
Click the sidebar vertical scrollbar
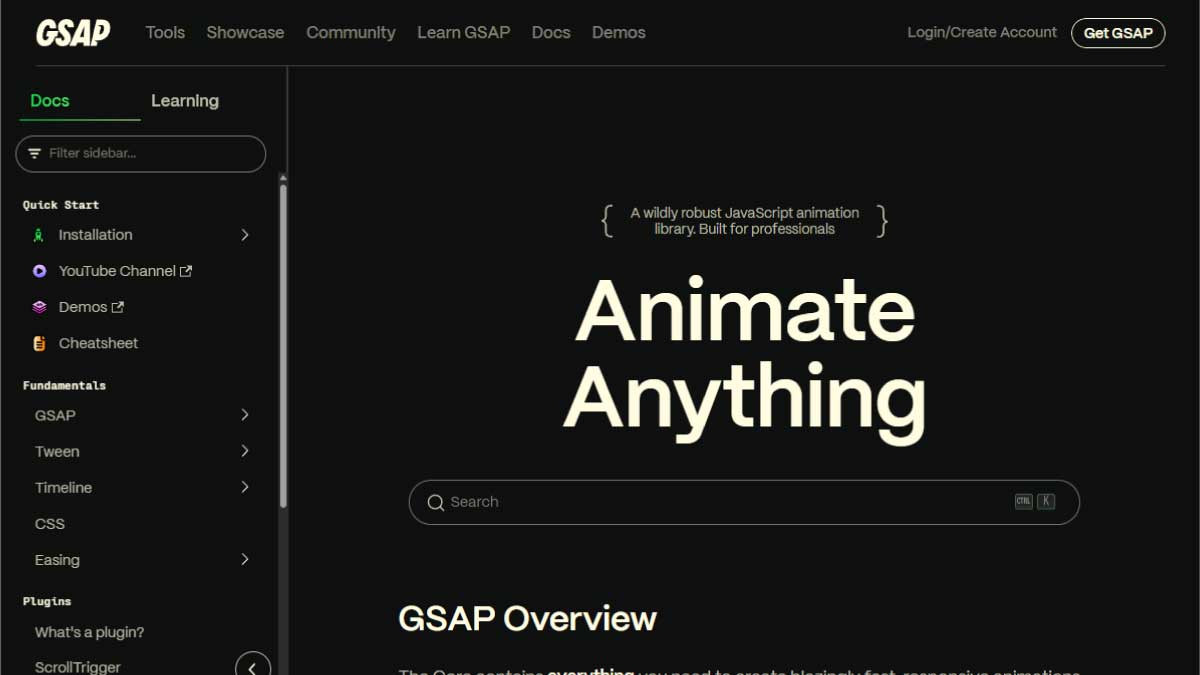tap(283, 340)
